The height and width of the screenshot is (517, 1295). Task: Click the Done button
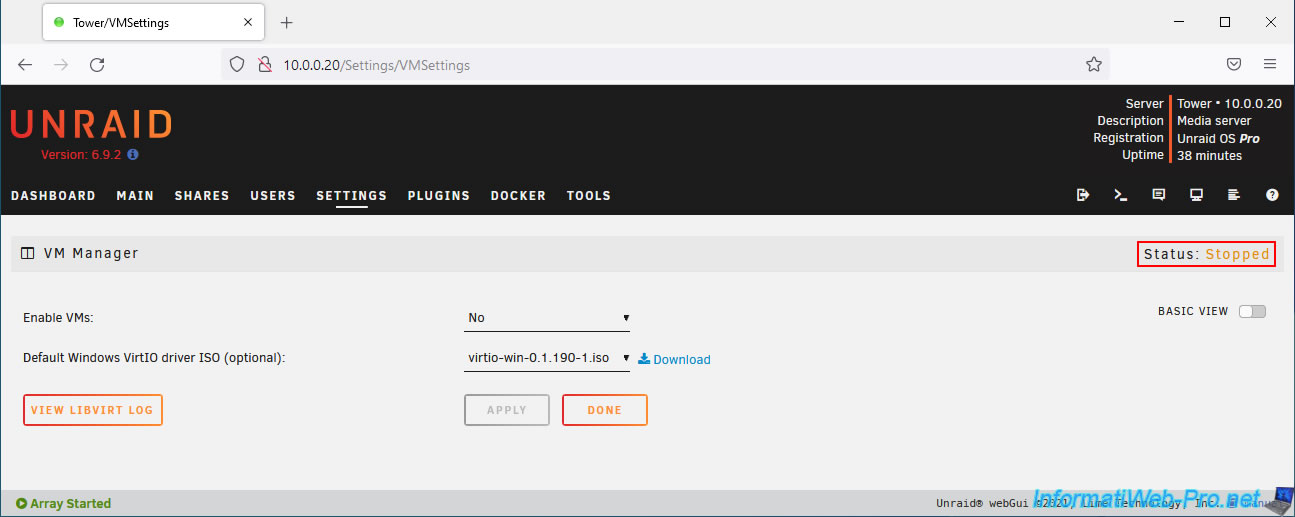(x=604, y=410)
